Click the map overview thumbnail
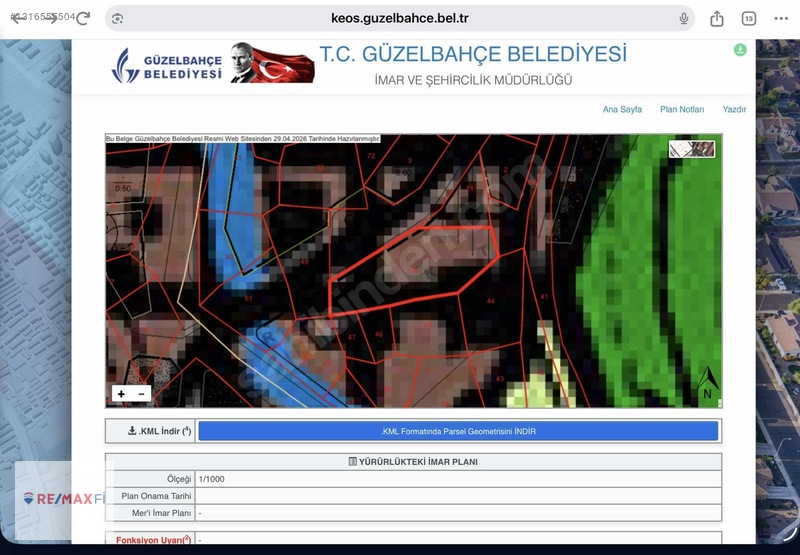Image resolution: width=800 pixels, height=555 pixels. (691, 149)
